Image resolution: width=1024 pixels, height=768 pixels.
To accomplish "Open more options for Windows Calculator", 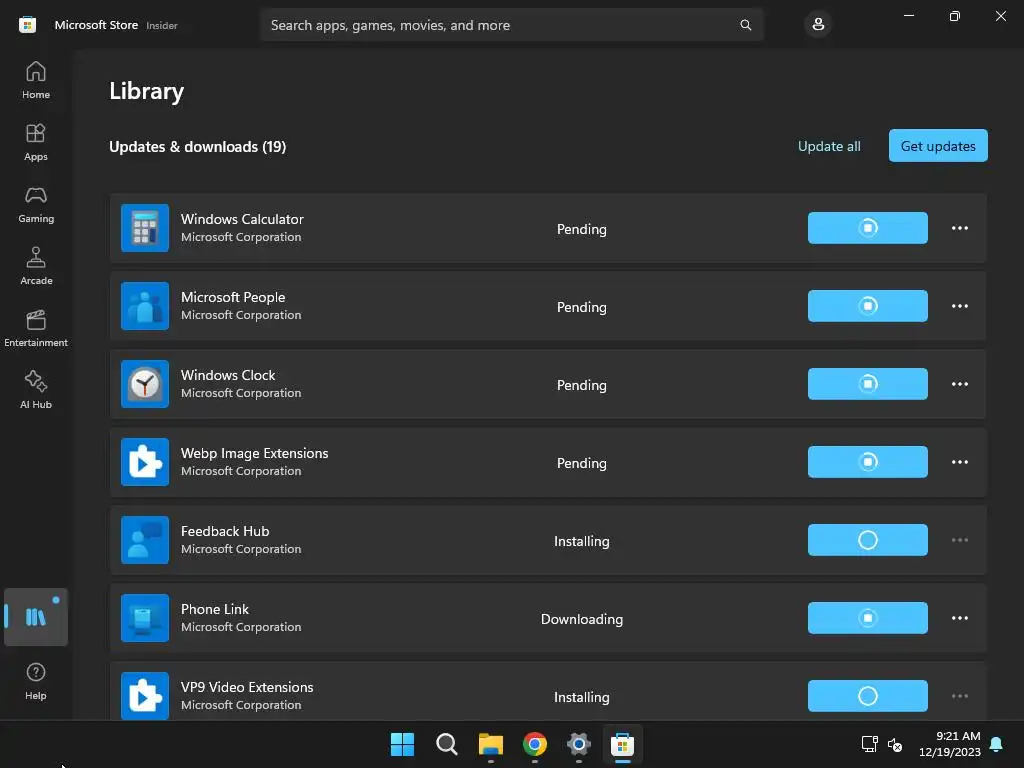I will pyautogui.click(x=959, y=228).
